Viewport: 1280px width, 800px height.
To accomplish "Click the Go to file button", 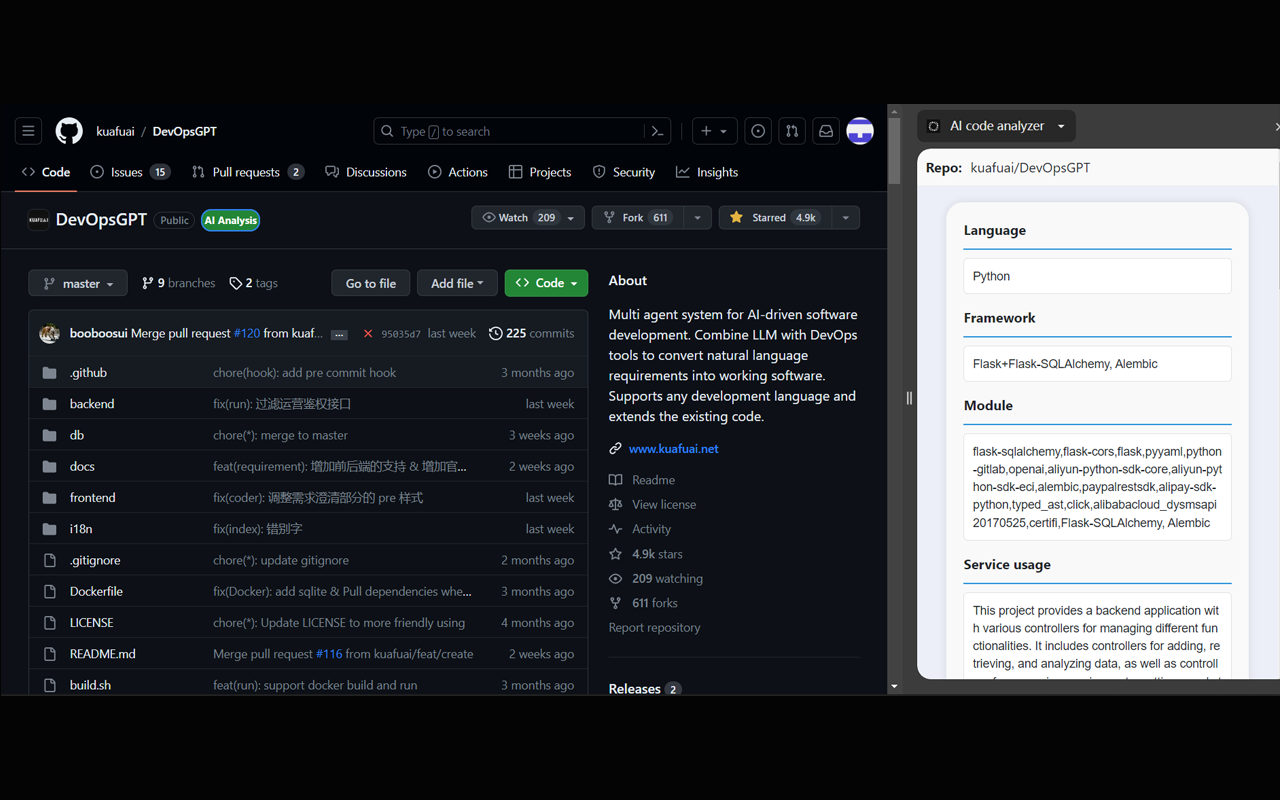I will click(371, 283).
